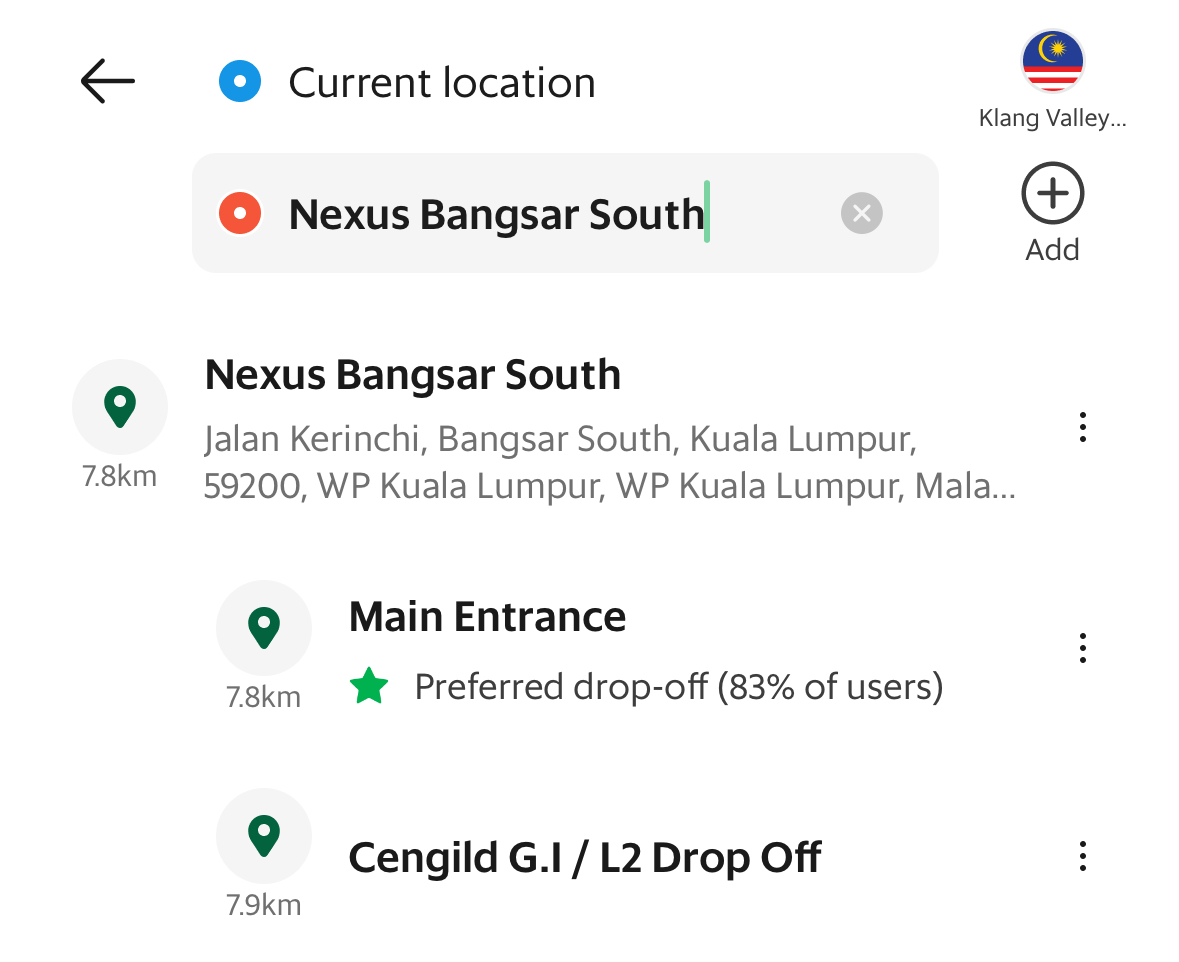The height and width of the screenshot is (962, 1179).
Task: Tap the Add stop plus icon
Action: [1052, 193]
